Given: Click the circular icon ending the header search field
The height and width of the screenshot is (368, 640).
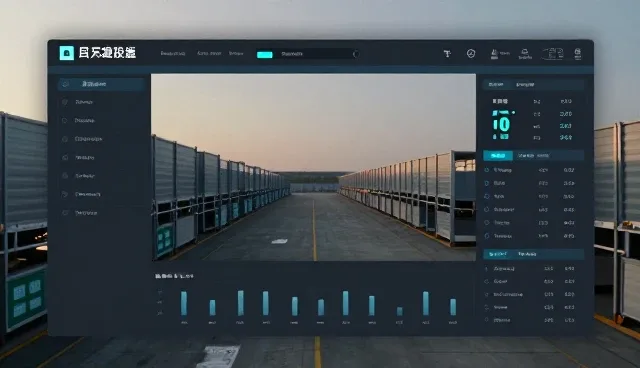Looking at the screenshot, I should pyautogui.click(x=356, y=54).
